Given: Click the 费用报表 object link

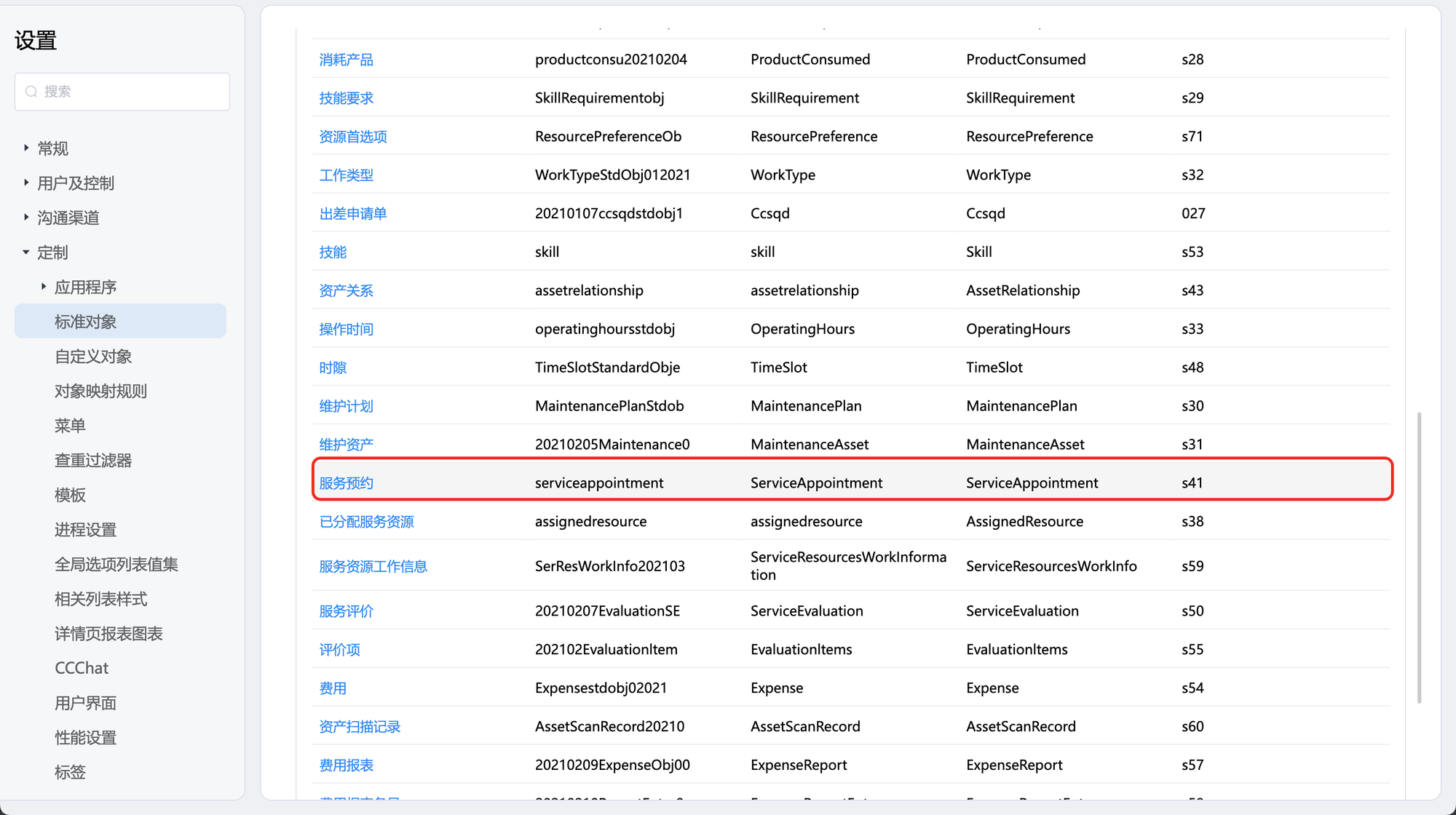Looking at the screenshot, I should point(346,766).
